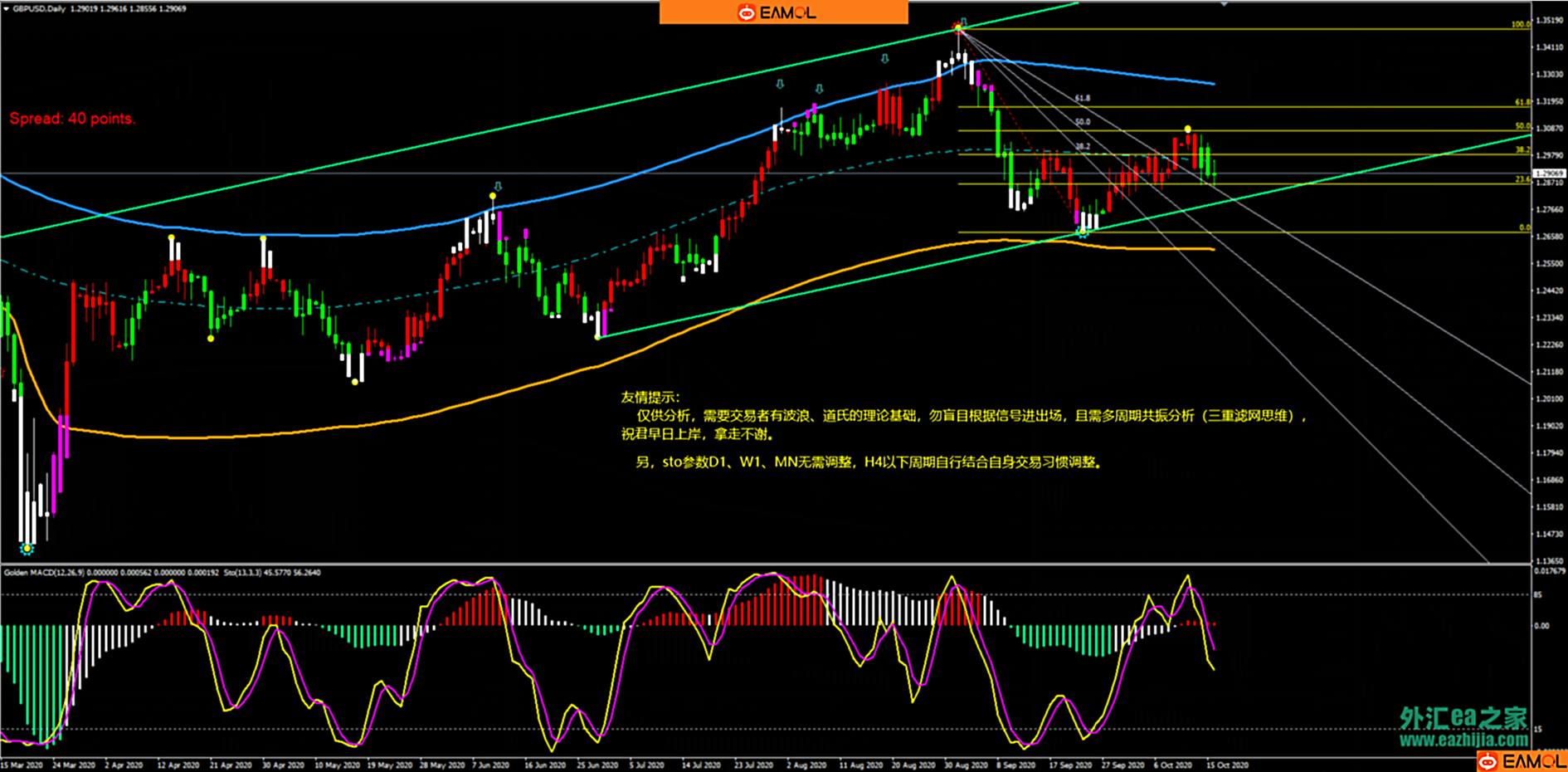
Task: Click the red Spread: 40 points label
Action: pyautogui.click(x=72, y=119)
